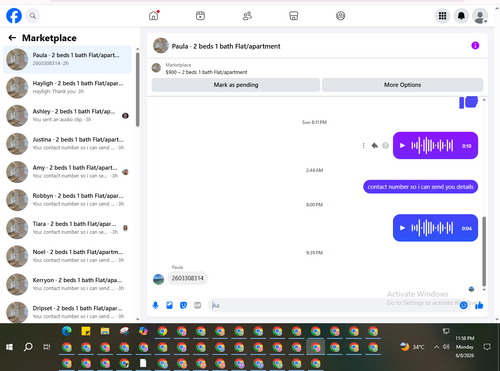This screenshot has height=371, width=500.
Task: Open Hayligh conversation in list
Action: [68, 87]
